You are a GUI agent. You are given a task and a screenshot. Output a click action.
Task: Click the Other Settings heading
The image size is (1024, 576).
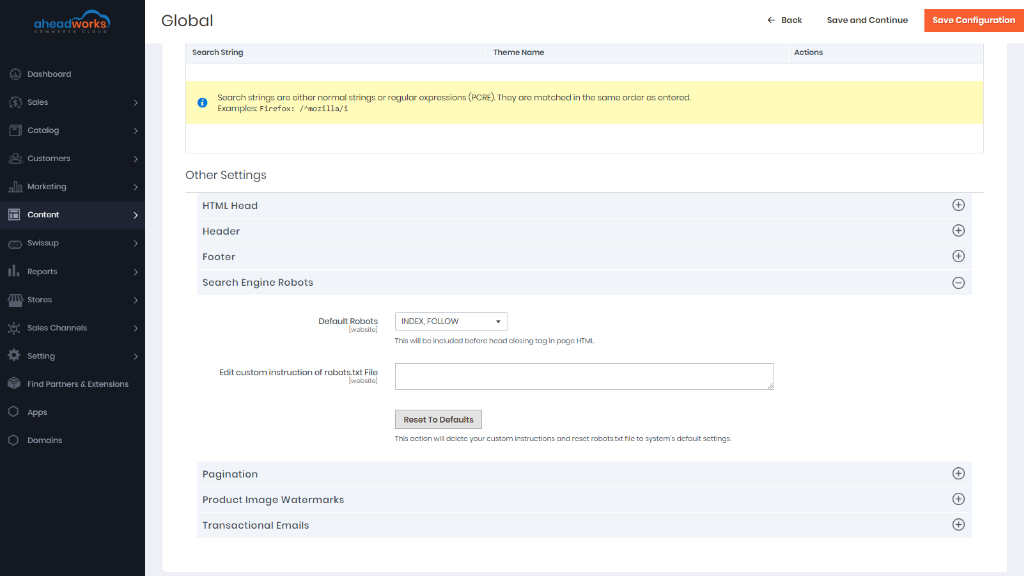pos(226,175)
